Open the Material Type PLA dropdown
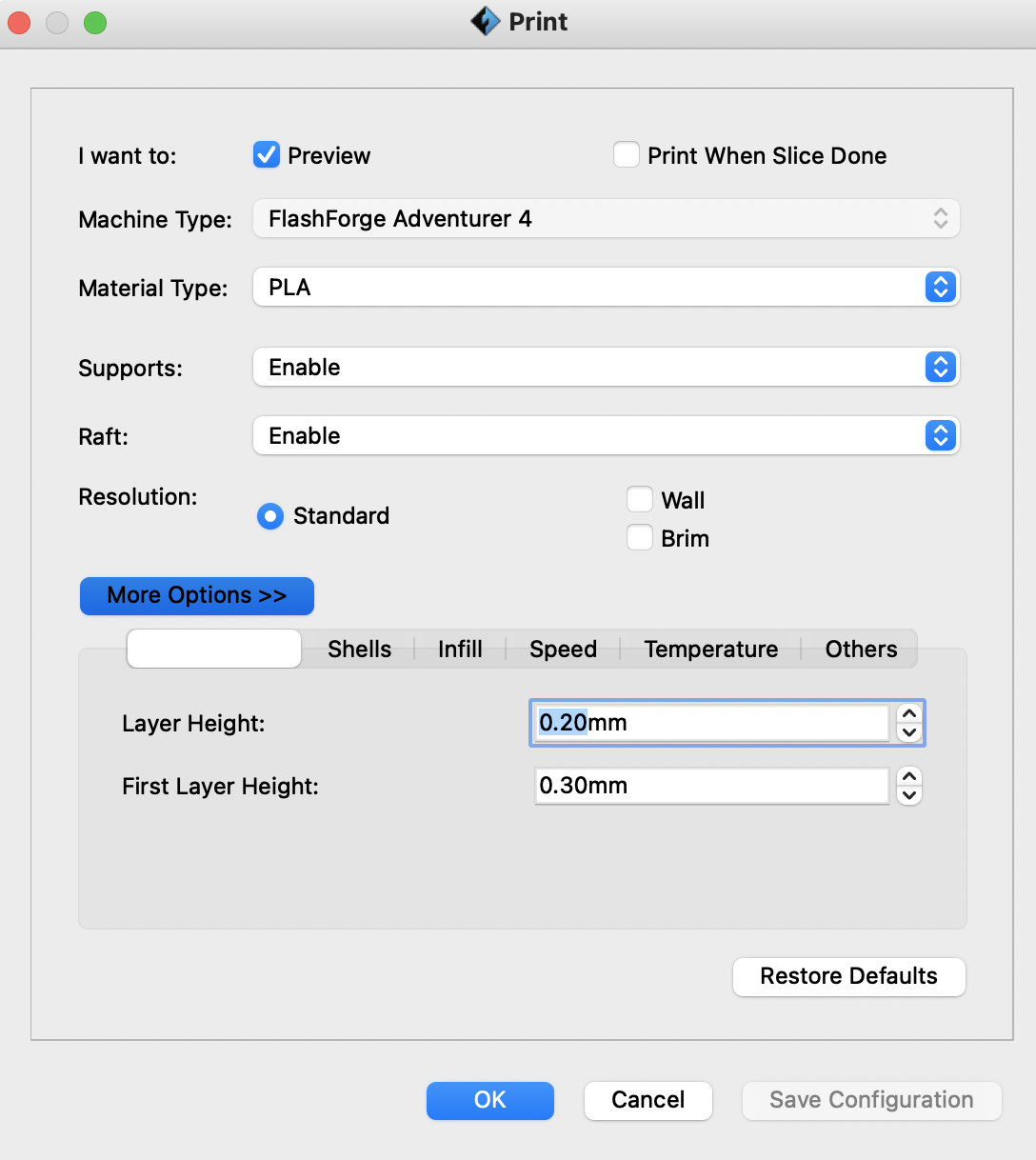 tap(606, 287)
